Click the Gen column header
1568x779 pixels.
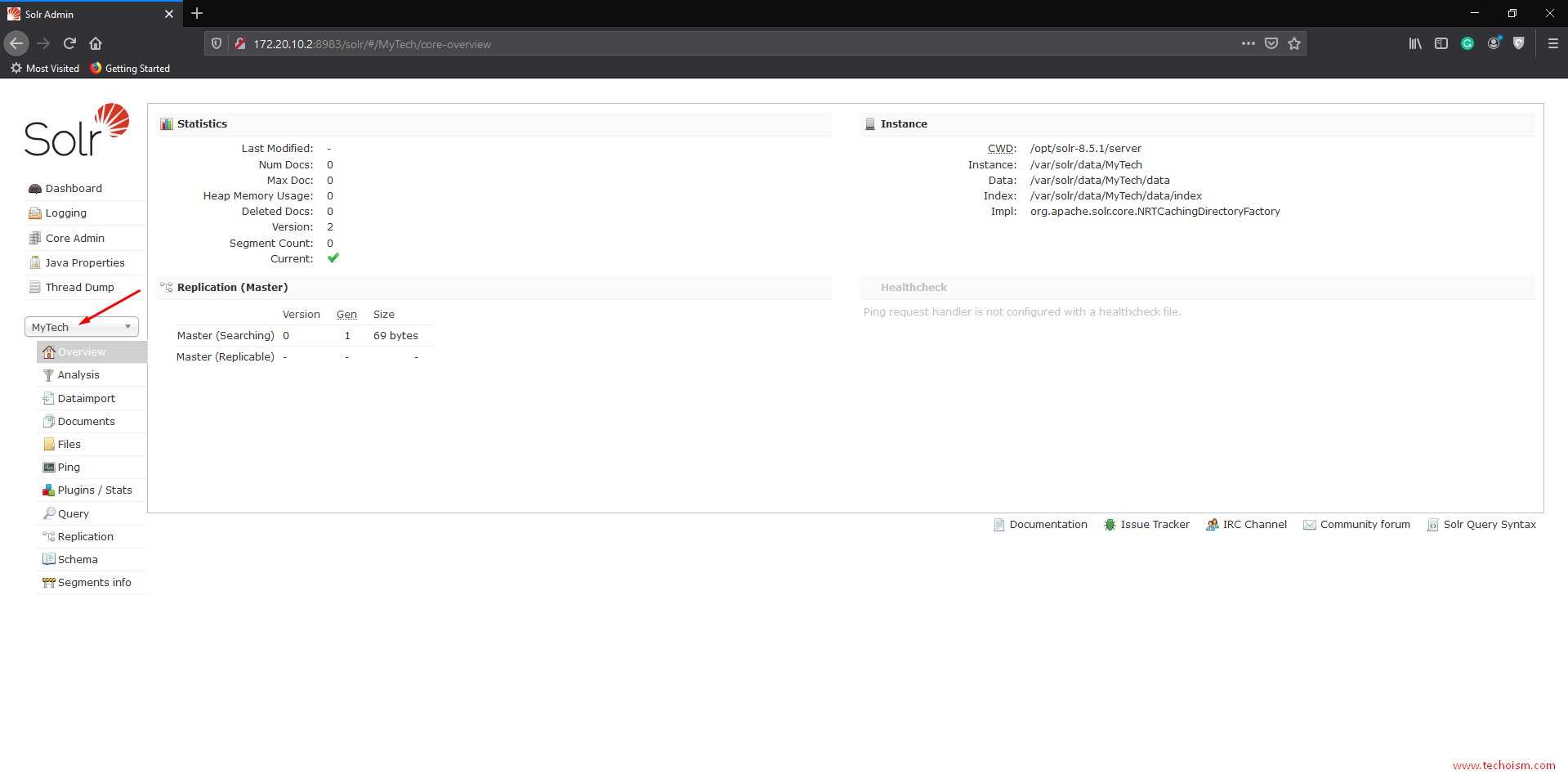346,315
